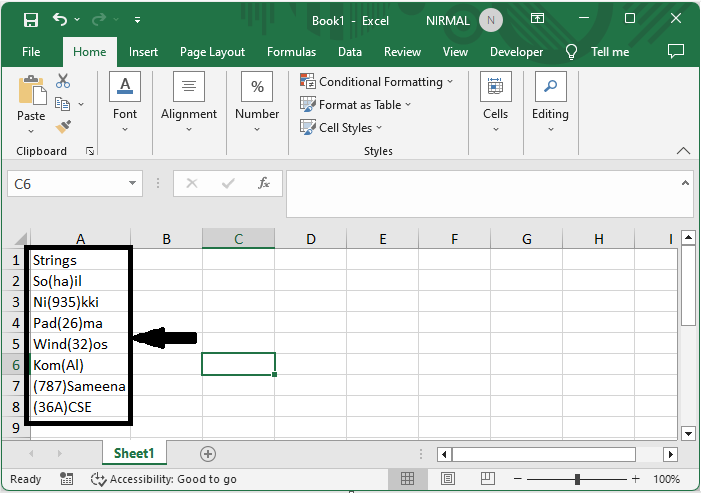
Task: Click the NIRMAL account avatar
Action: [490, 21]
